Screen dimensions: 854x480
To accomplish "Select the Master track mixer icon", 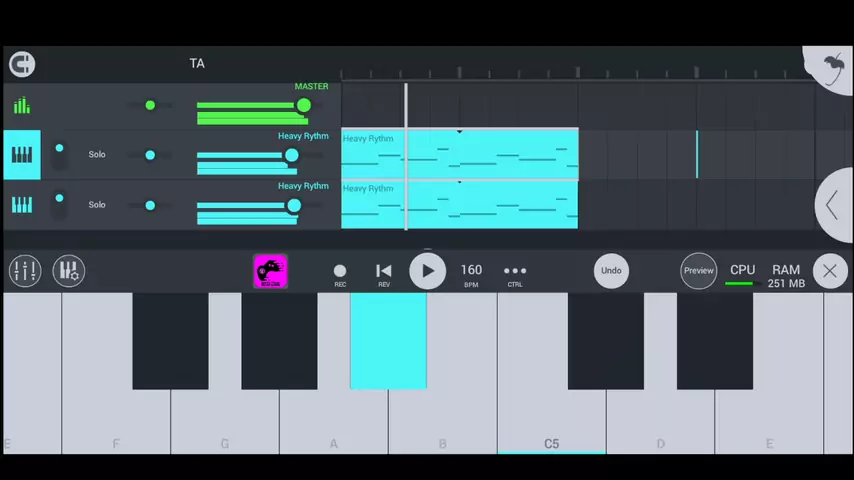I will pos(21,105).
